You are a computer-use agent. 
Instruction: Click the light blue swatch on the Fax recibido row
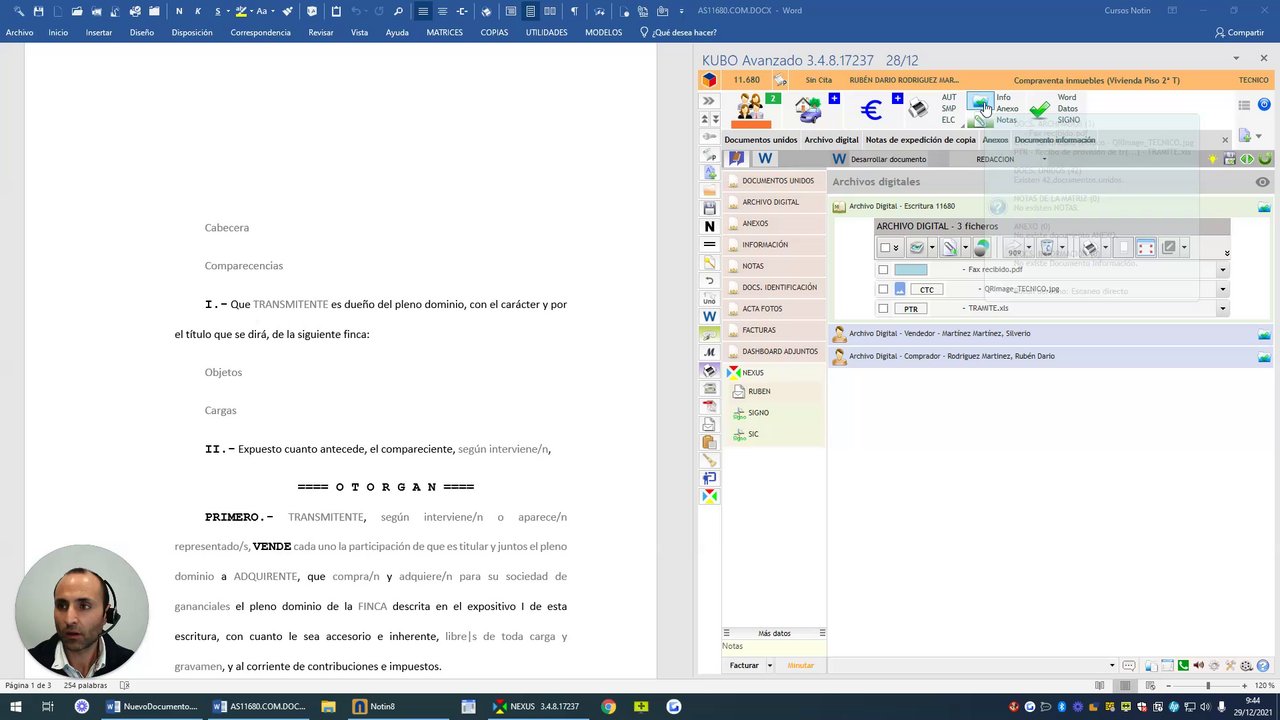[911, 270]
